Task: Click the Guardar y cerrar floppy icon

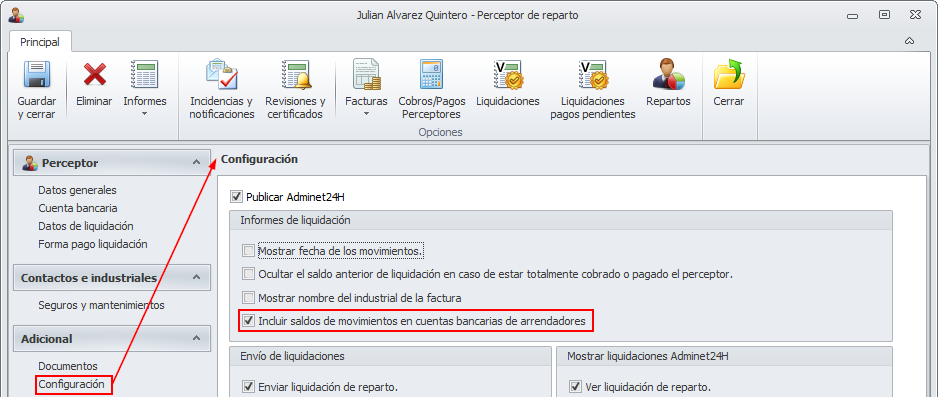Action: [36, 75]
